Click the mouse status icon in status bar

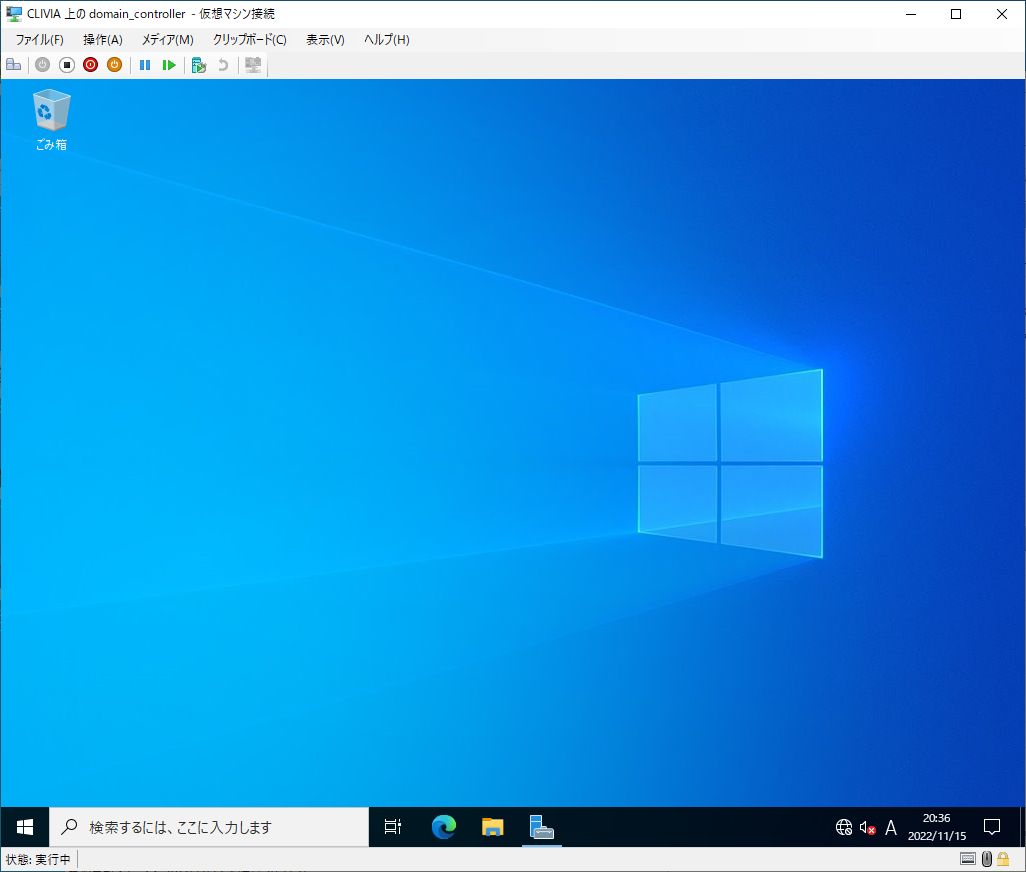(x=987, y=859)
